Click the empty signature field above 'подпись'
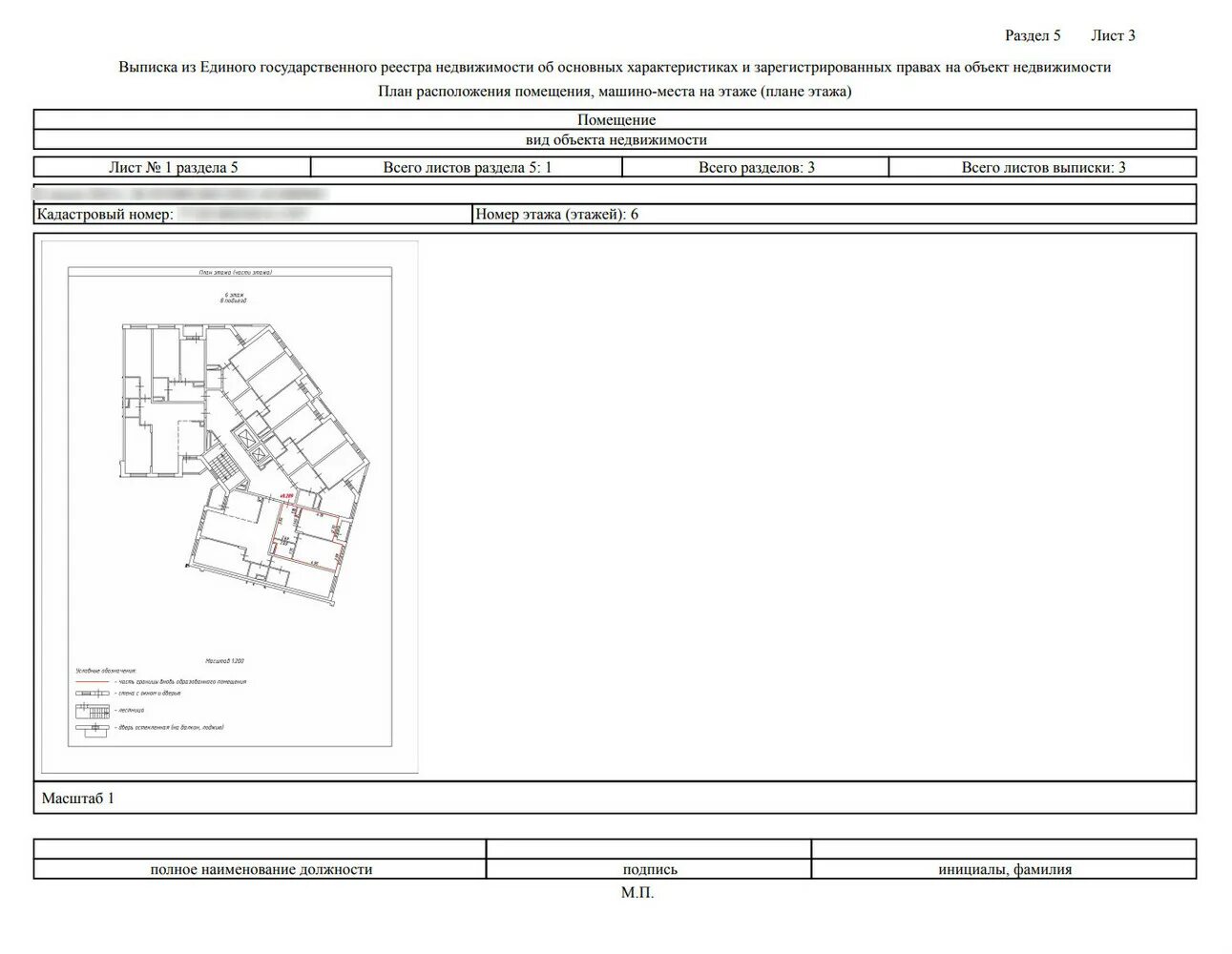1232x954 pixels. click(x=649, y=849)
